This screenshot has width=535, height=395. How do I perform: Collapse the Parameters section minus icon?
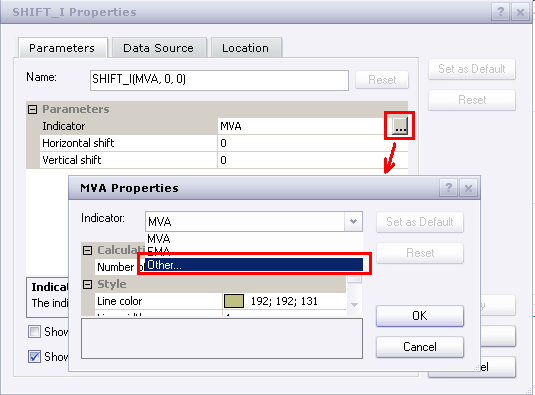click(32, 109)
